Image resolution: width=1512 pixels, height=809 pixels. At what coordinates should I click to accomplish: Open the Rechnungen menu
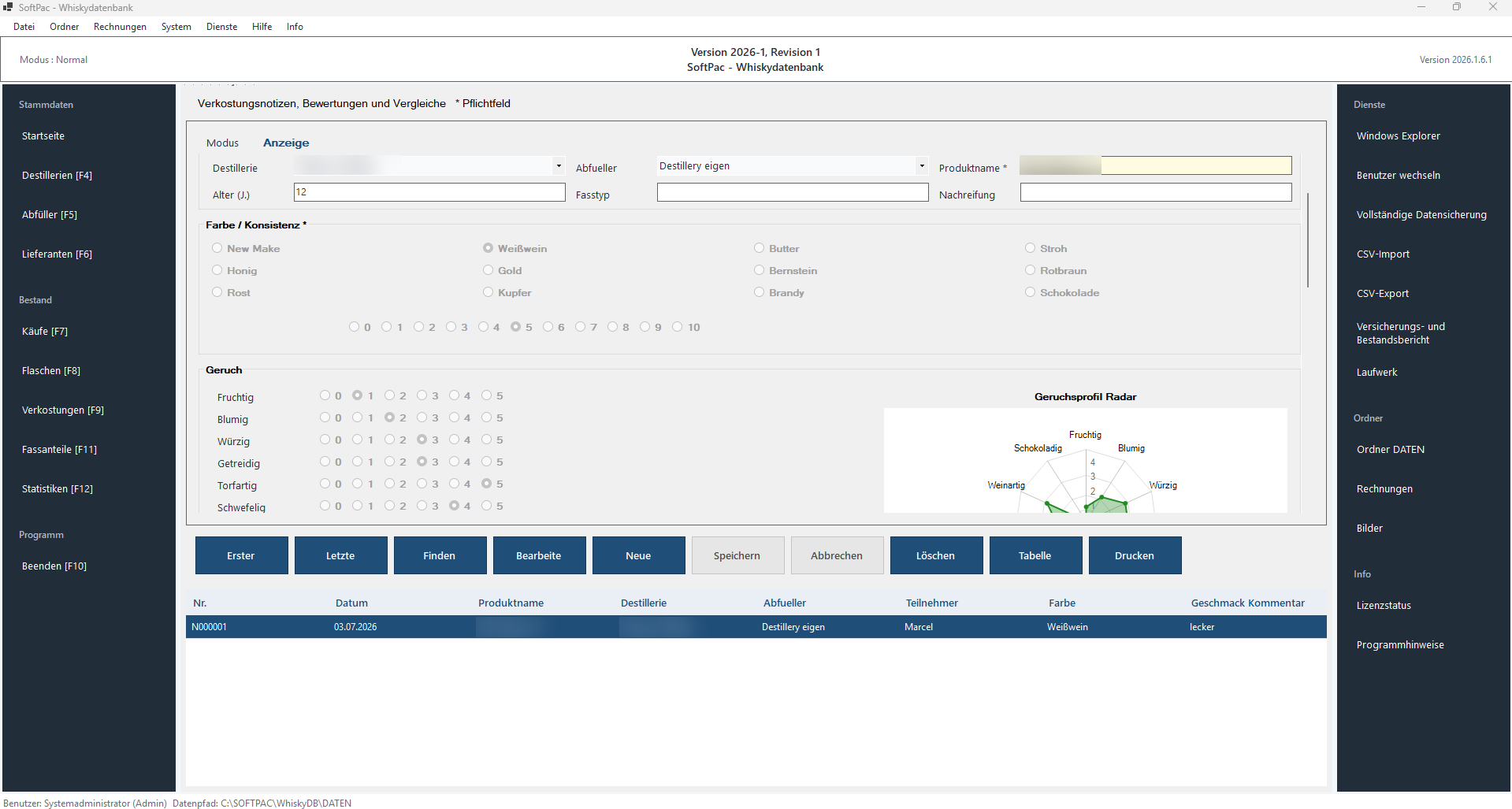coord(120,27)
